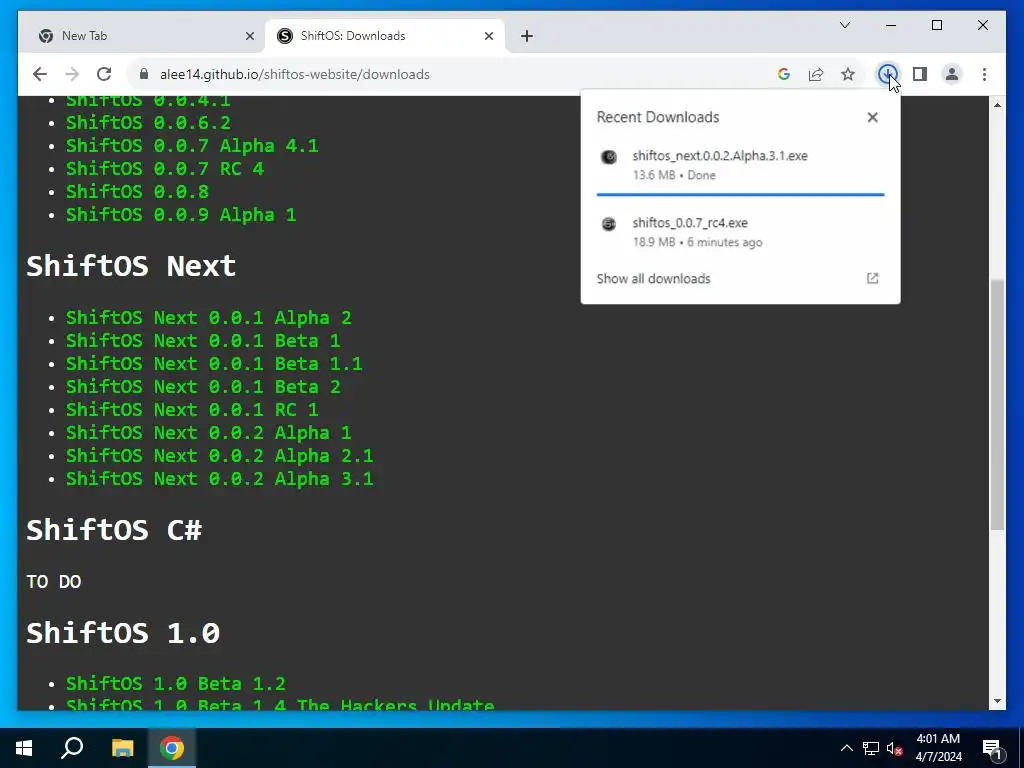This screenshot has width=1024, height=768.
Task: Click the scrollbar down arrow
Action: 997,701
